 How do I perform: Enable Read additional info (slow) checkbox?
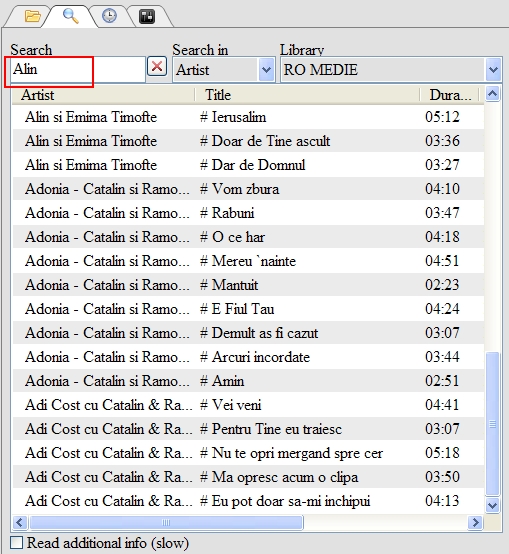(16, 543)
